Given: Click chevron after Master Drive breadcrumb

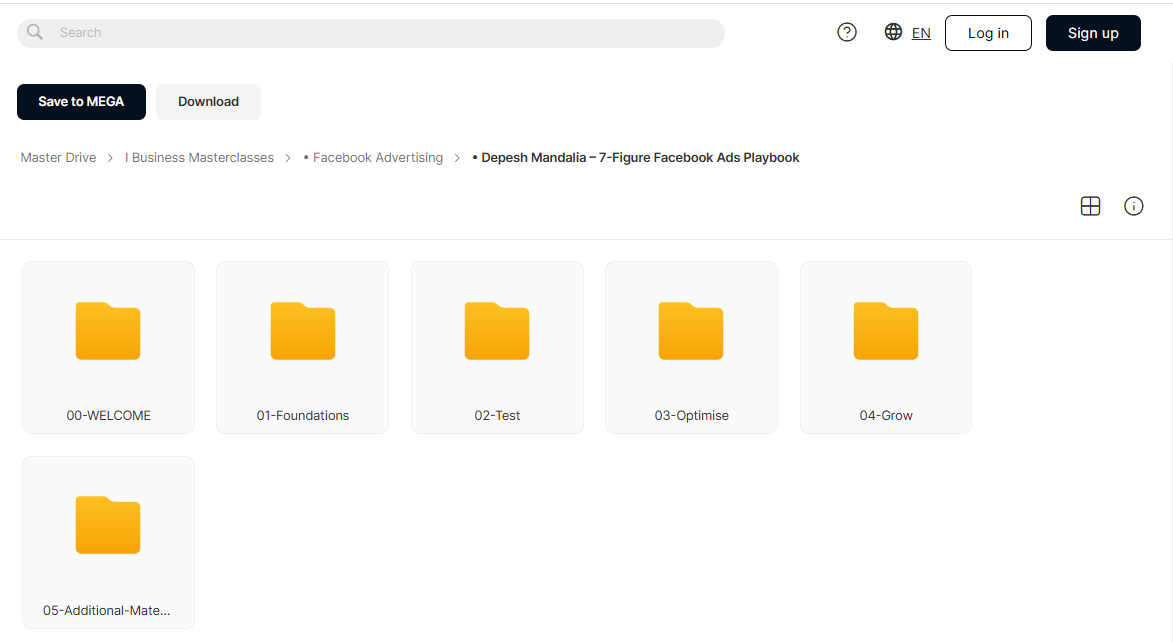Looking at the screenshot, I should tap(110, 158).
